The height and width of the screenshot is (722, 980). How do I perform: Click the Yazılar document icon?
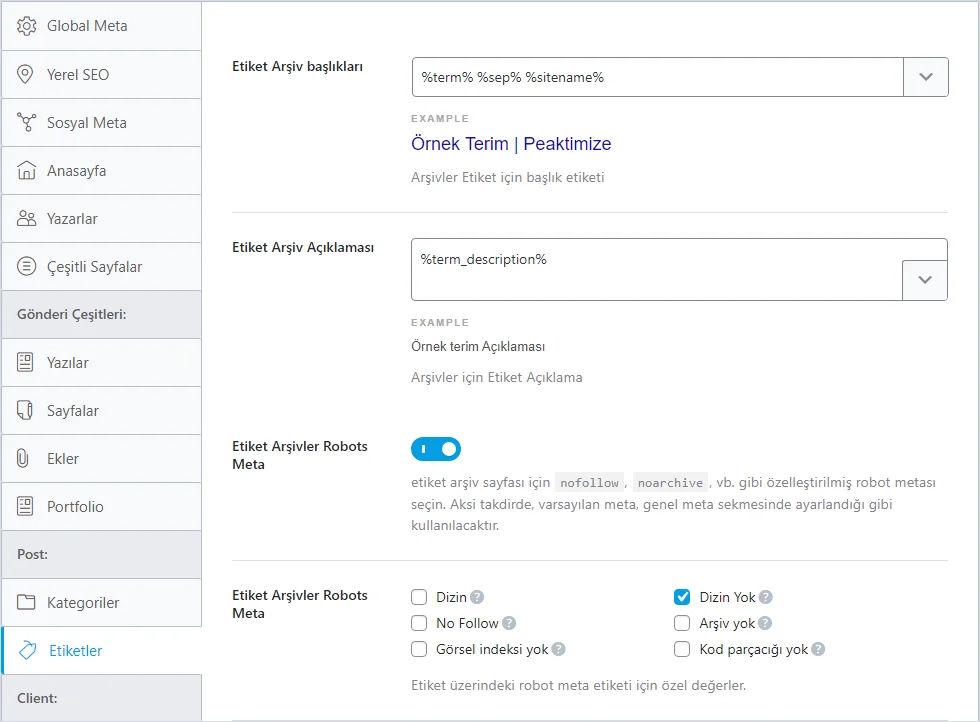25,363
